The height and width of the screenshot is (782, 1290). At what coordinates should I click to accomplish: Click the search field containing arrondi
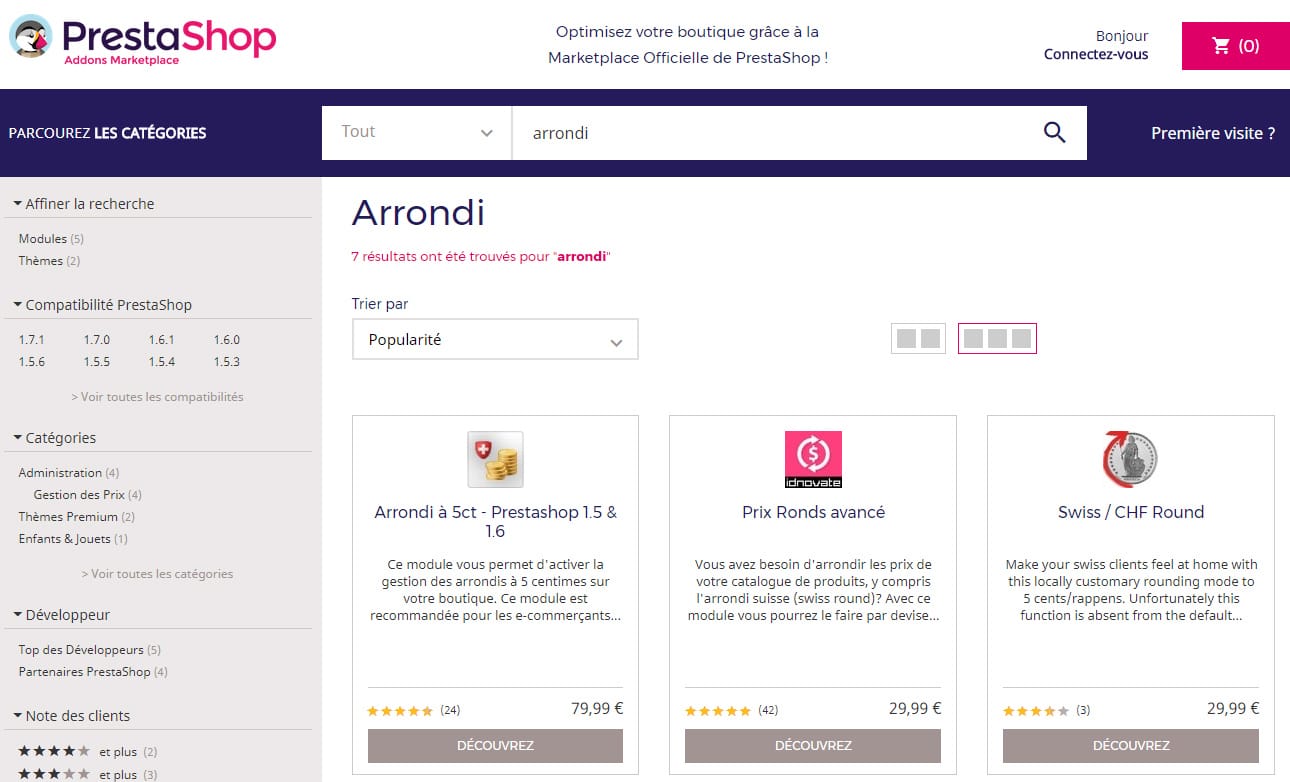[x=770, y=132]
